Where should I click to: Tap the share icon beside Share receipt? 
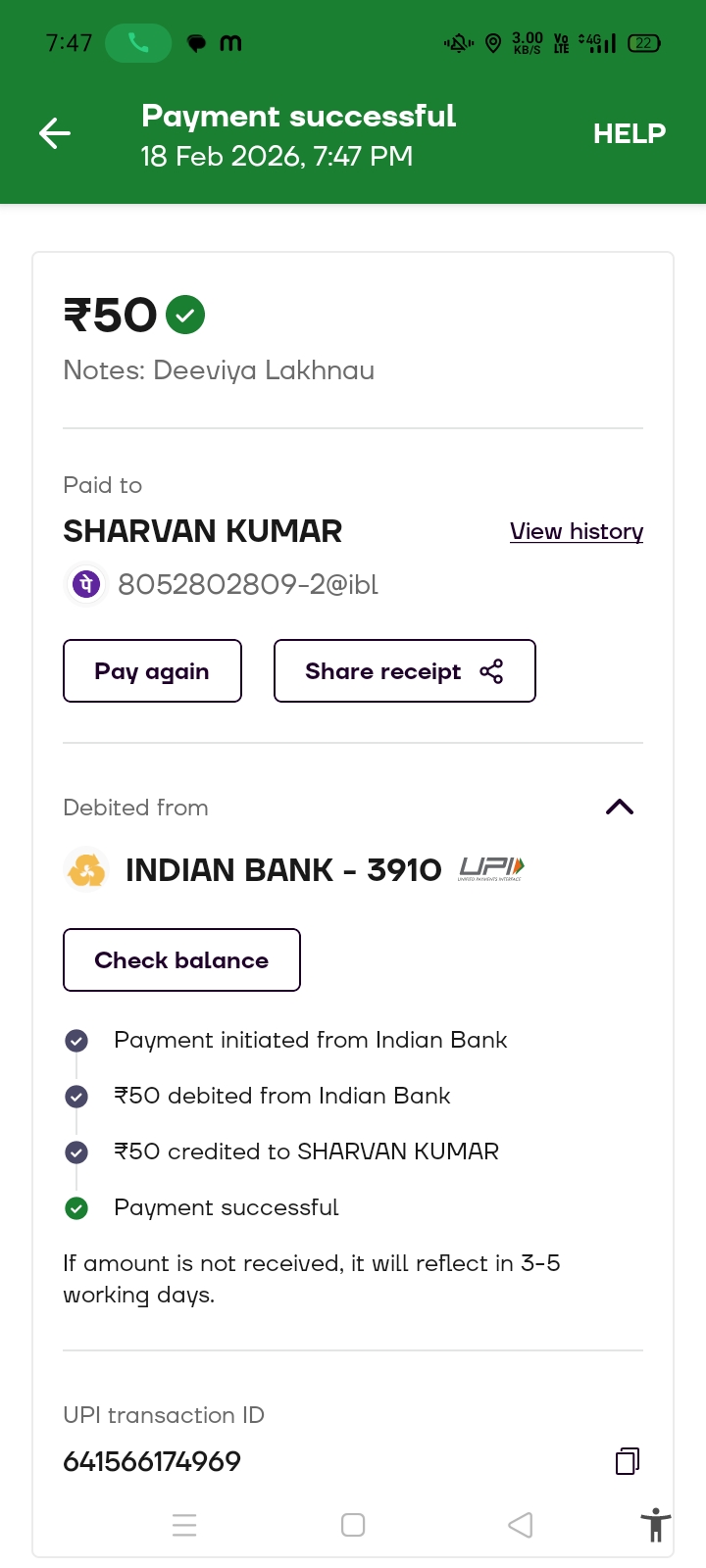(491, 671)
